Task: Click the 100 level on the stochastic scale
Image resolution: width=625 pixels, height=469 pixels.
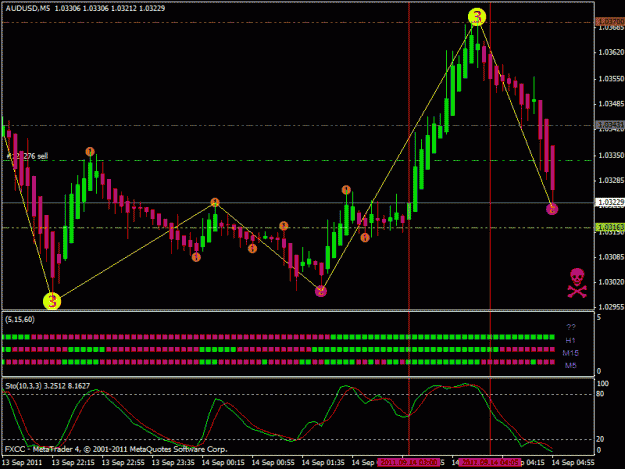Action: (603, 383)
